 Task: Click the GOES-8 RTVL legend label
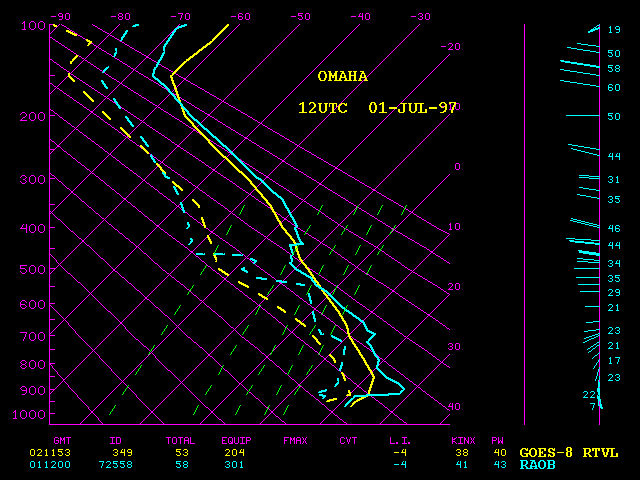pyautogui.click(x=569, y=453)
